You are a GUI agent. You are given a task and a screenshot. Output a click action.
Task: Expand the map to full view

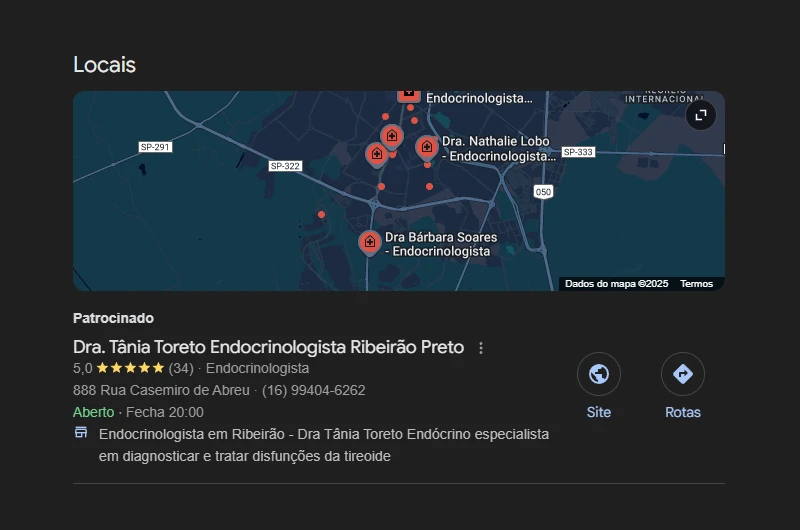point(701,115)
